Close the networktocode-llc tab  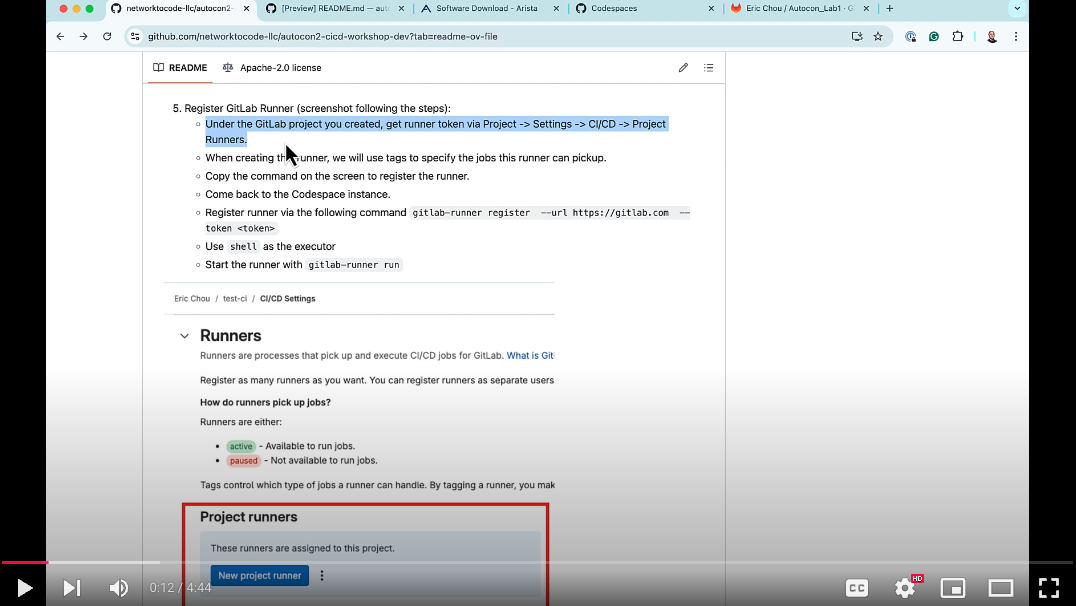click(x=246, y=8)
